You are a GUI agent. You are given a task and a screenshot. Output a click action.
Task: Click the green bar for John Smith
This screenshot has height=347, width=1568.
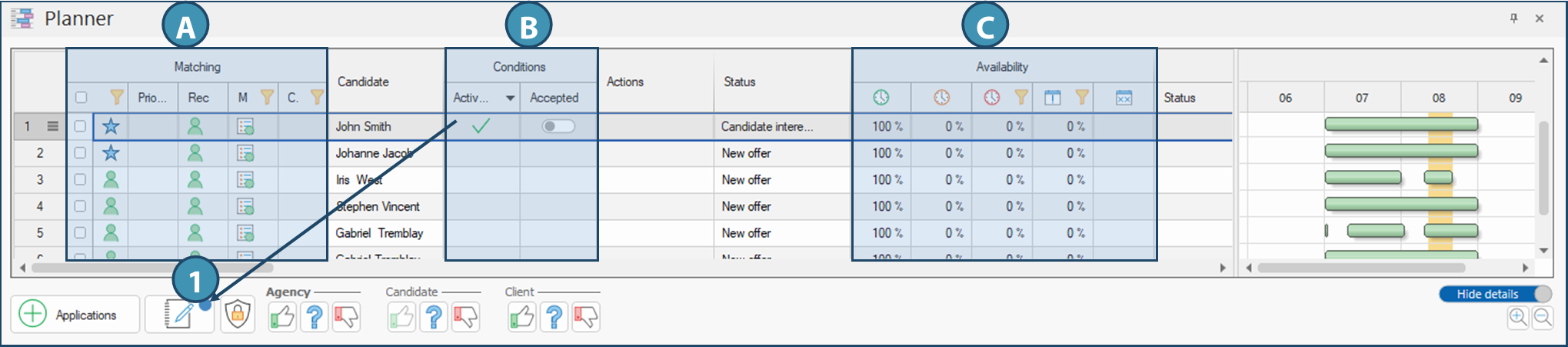click(1400, 124)
